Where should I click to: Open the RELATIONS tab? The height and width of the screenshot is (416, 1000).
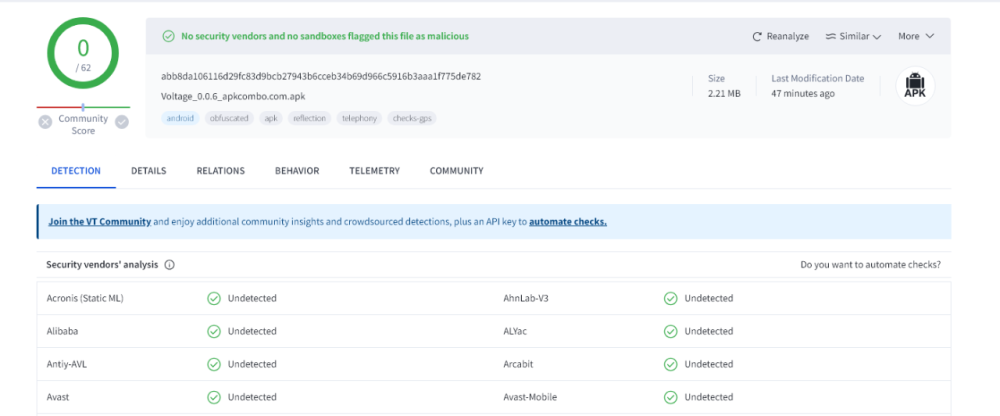tap(221, 171)
